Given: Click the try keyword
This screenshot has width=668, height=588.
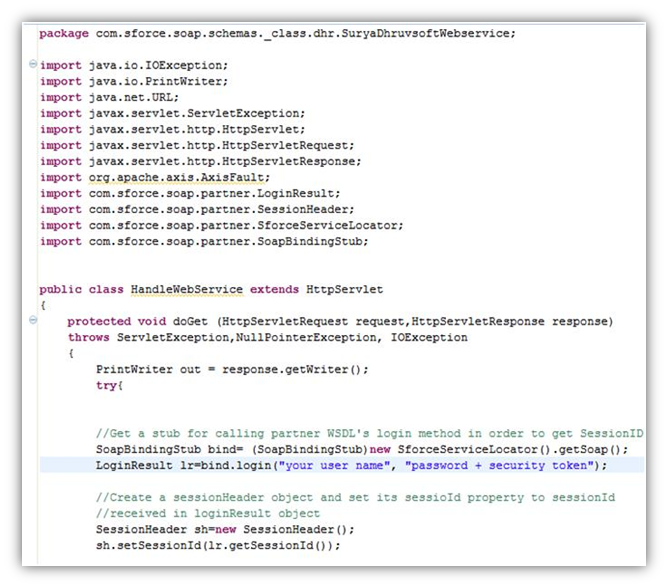Looking at the screenshot, I should [107, 385].
